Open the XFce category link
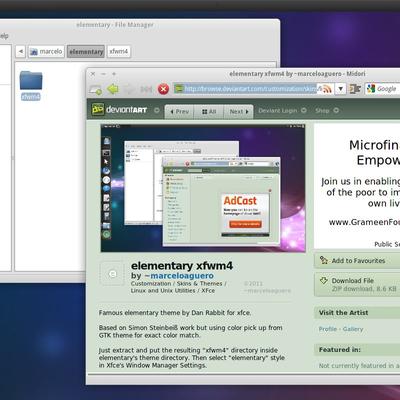The width and height of the screenshot is (400, 400). [208, 291]
